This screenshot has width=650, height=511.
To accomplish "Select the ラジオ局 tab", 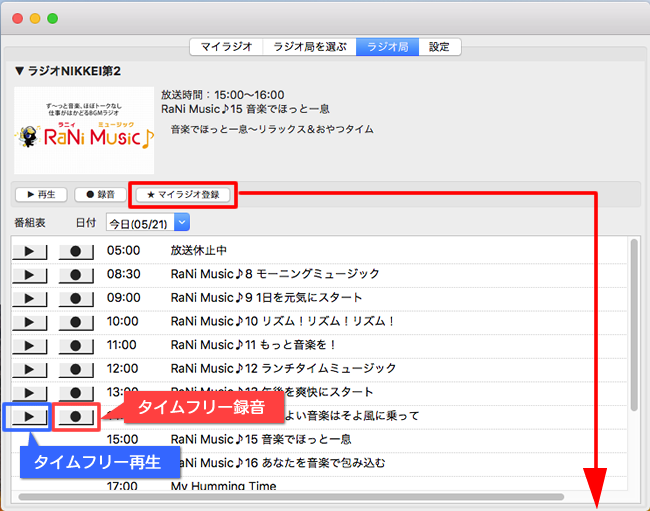I will (x=388, y=47).
